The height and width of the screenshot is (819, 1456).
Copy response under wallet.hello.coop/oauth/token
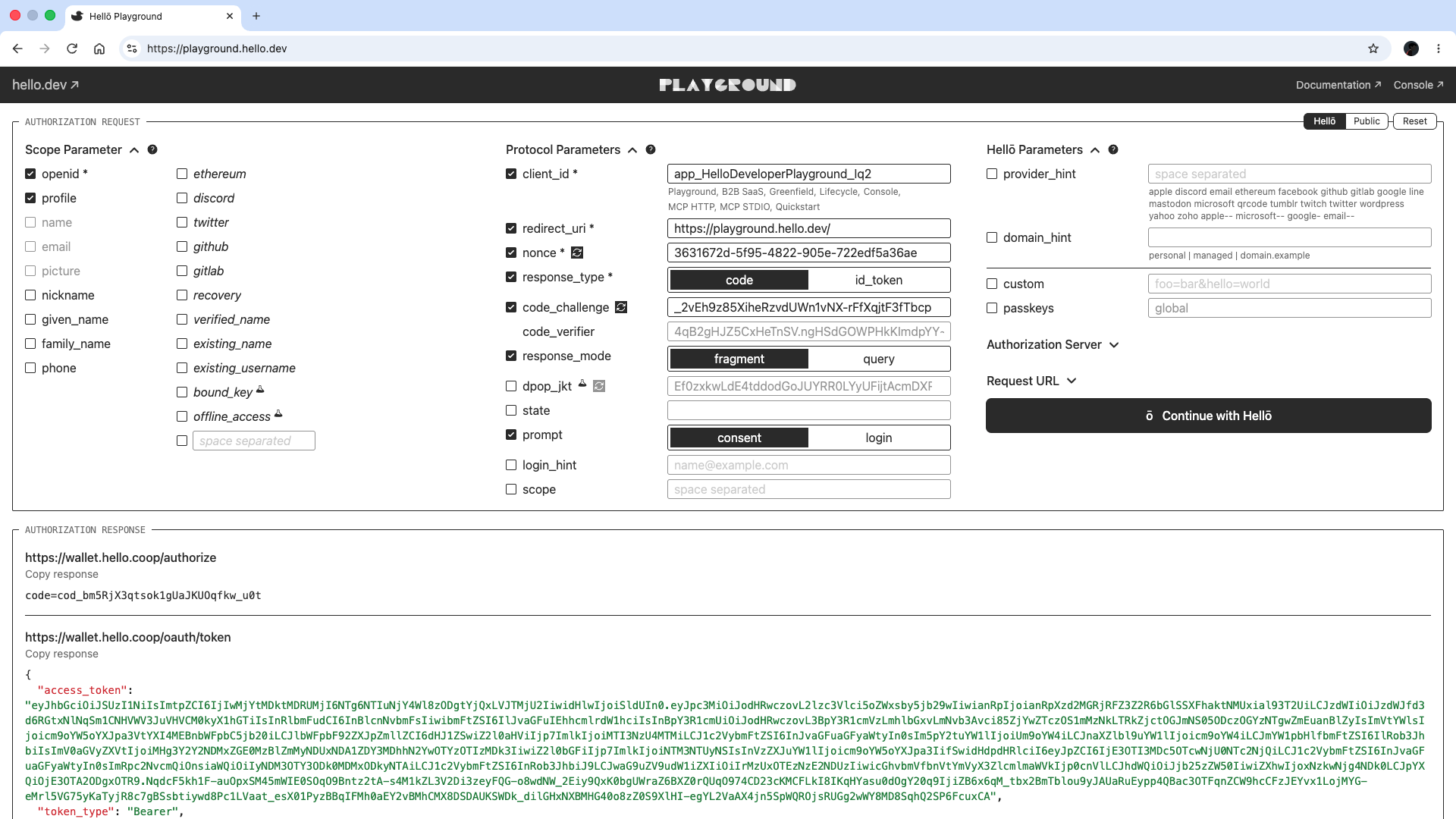pyautogui.click(x=61, y=654)
